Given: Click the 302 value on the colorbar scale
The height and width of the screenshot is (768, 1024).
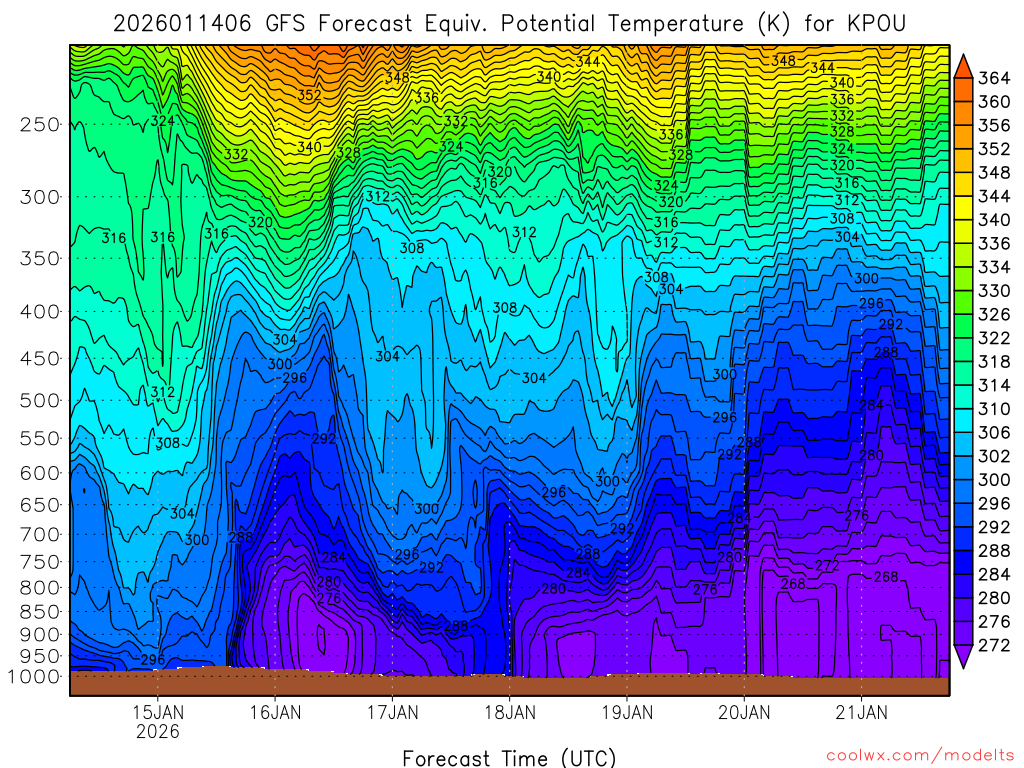Looking at the screenshot, I should click(994, 456).
